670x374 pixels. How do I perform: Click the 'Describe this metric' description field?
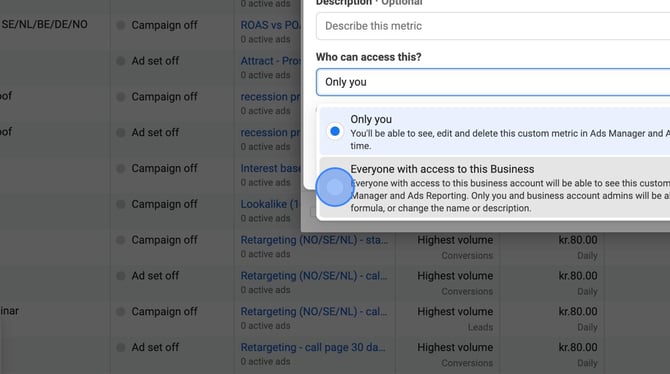point(493,26)
